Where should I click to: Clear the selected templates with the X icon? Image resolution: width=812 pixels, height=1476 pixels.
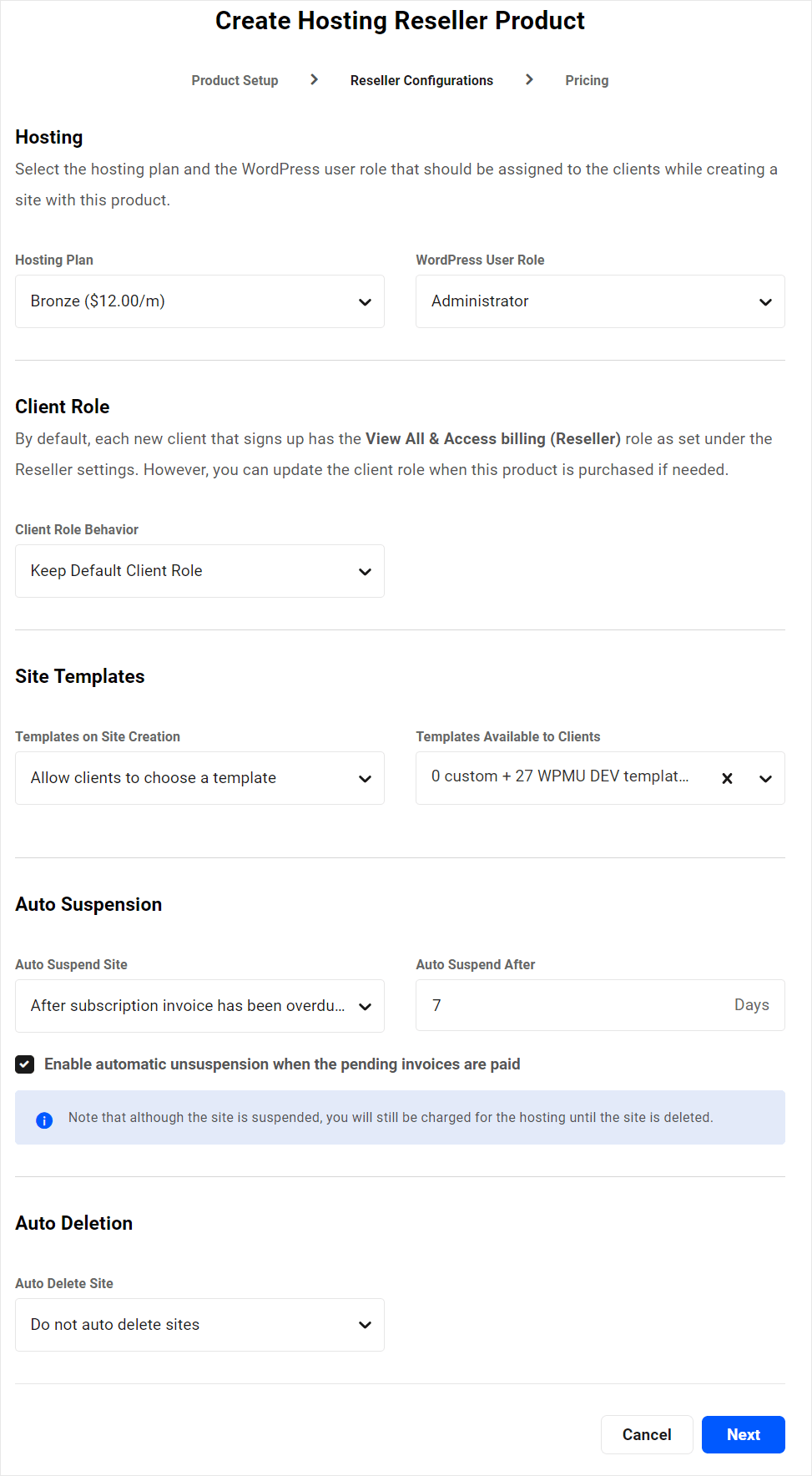point(727,778)
